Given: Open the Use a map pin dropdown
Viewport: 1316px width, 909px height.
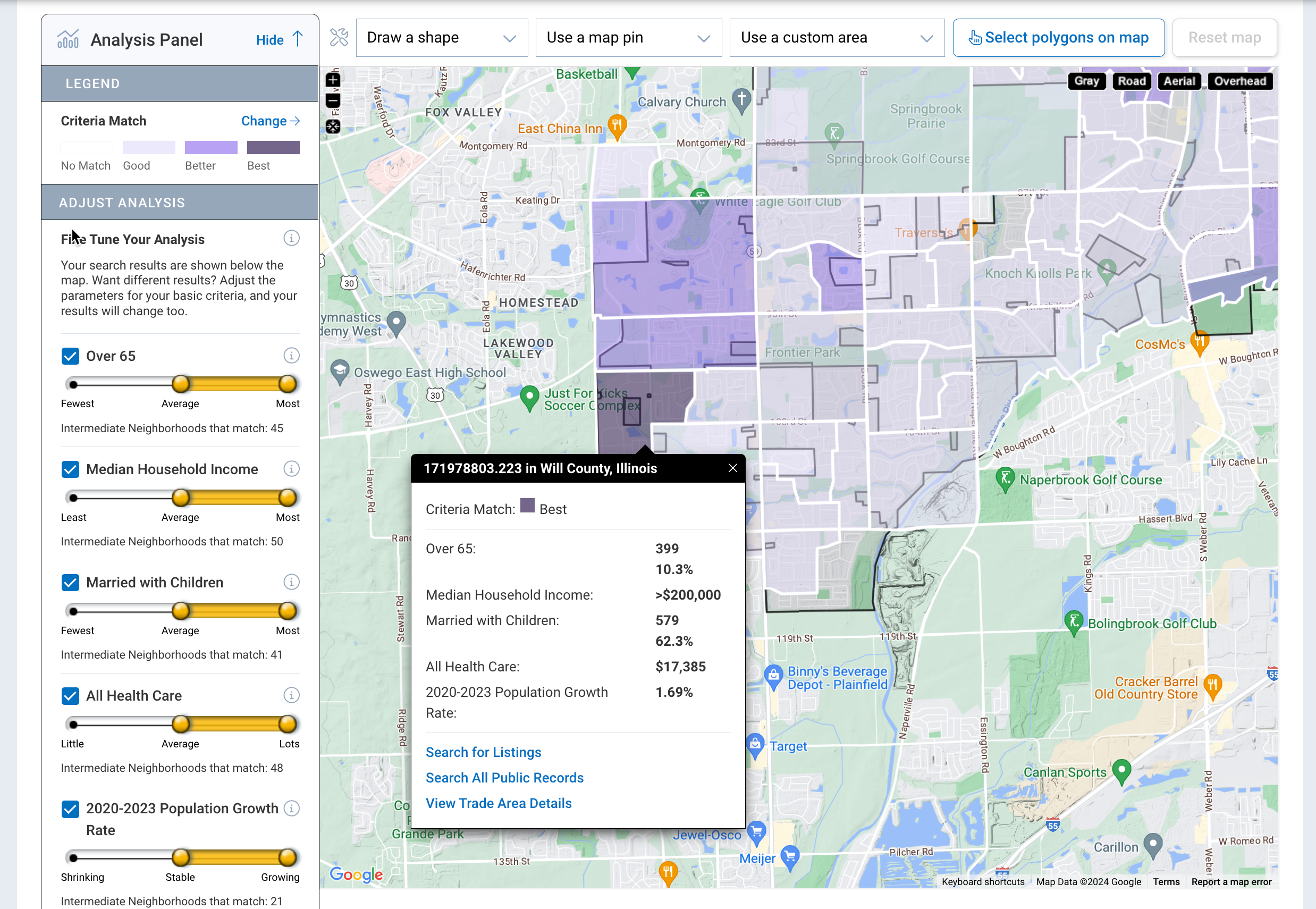Looking at the screenshot, I should (628, 38).
